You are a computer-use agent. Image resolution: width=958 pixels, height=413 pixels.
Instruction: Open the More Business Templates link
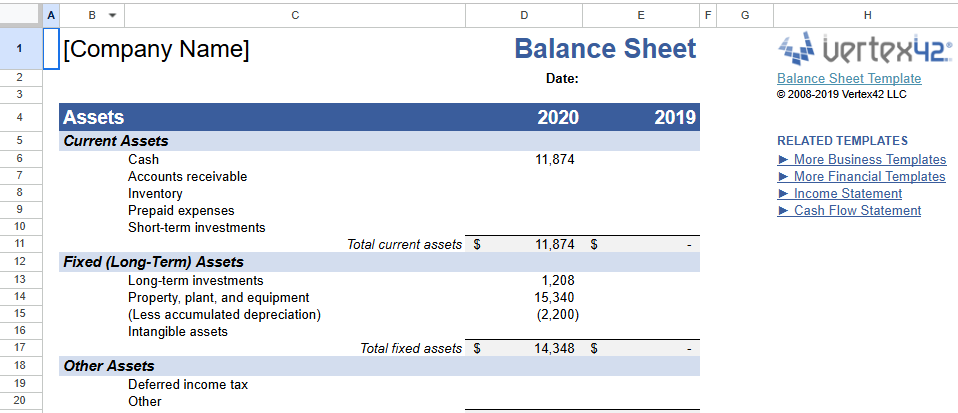tap(869, 159)
